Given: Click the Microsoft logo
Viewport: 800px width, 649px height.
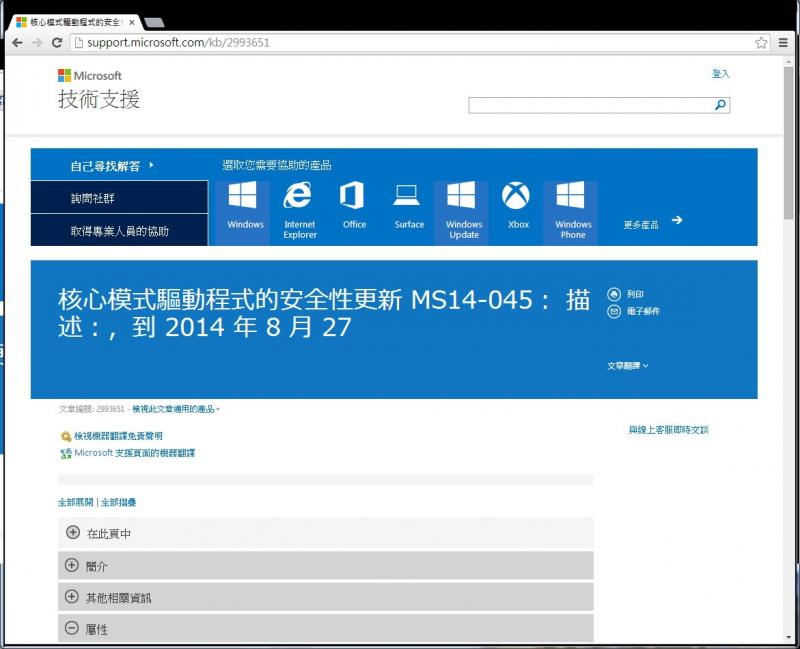Looking at the screenshot, I should 90,76.
